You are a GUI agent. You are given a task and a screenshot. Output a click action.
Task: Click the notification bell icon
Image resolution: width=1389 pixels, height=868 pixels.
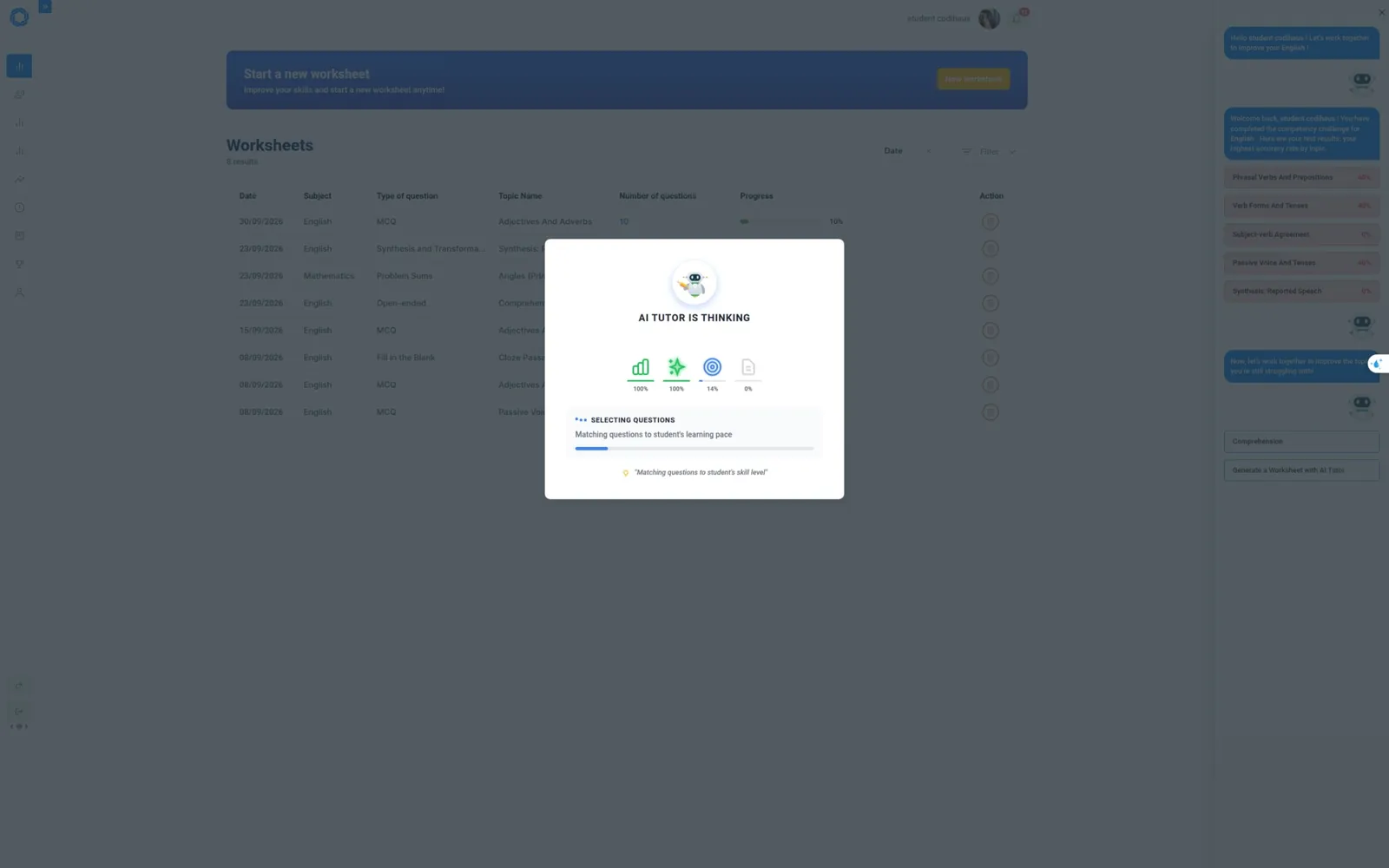click(1017, 17)
